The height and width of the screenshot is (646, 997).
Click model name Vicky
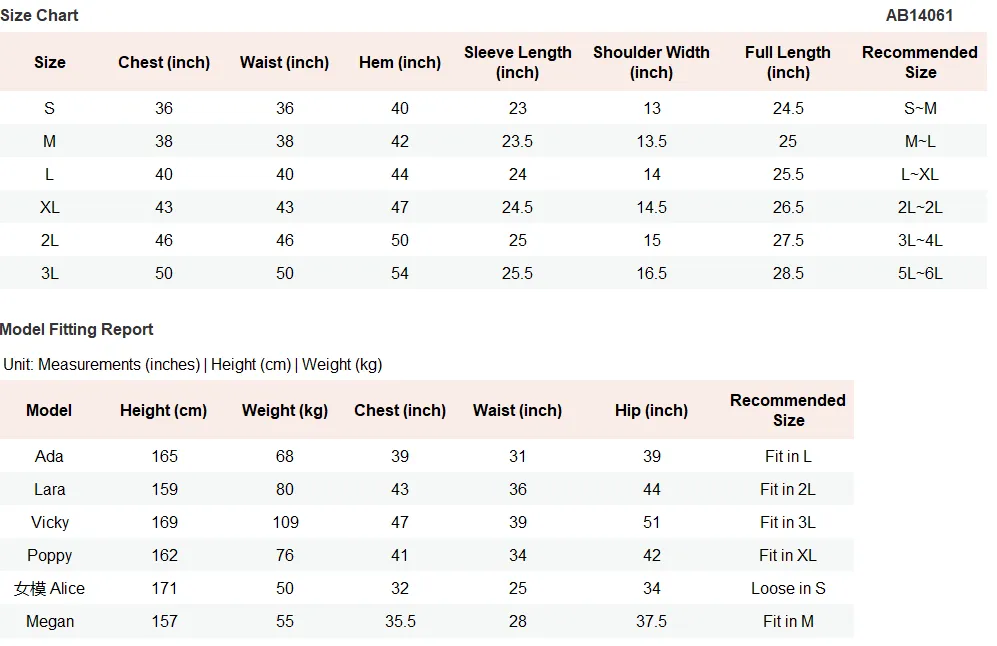coord(50,523)
